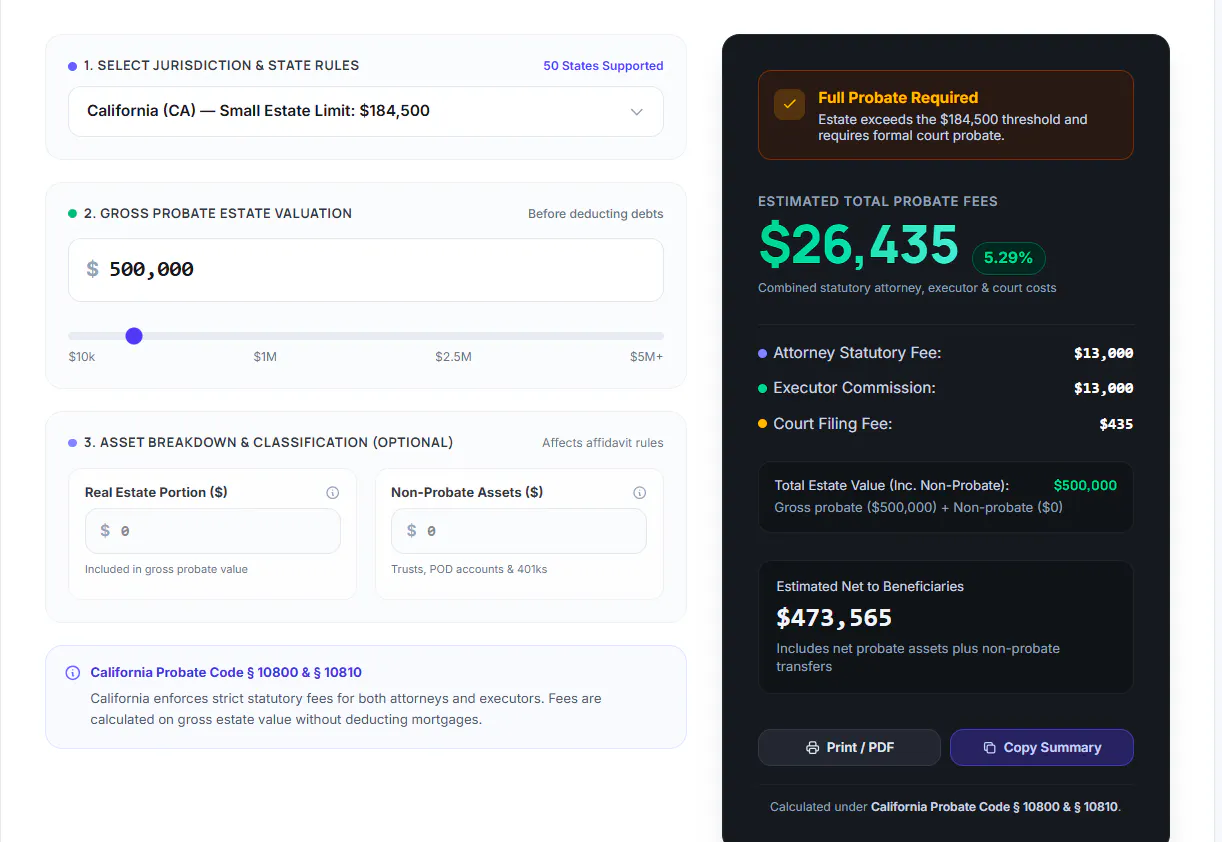Click the Included in gross probate value hint
The image size is (1222, 842).
click(x=166, y=570)
